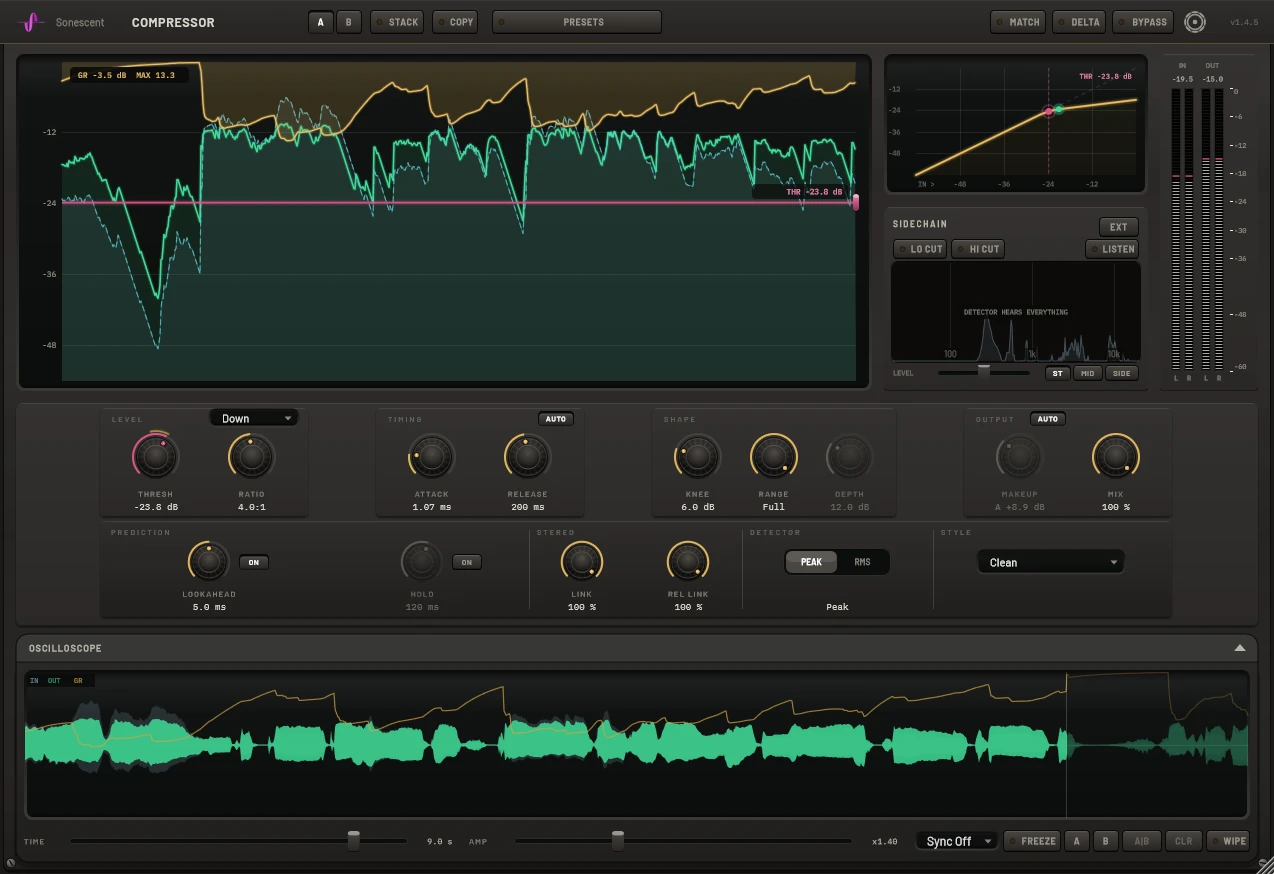The image size is (1274, 874).
Task: Collapse the Oscilloscope panel with the triangle
Action: [1240, 648]
